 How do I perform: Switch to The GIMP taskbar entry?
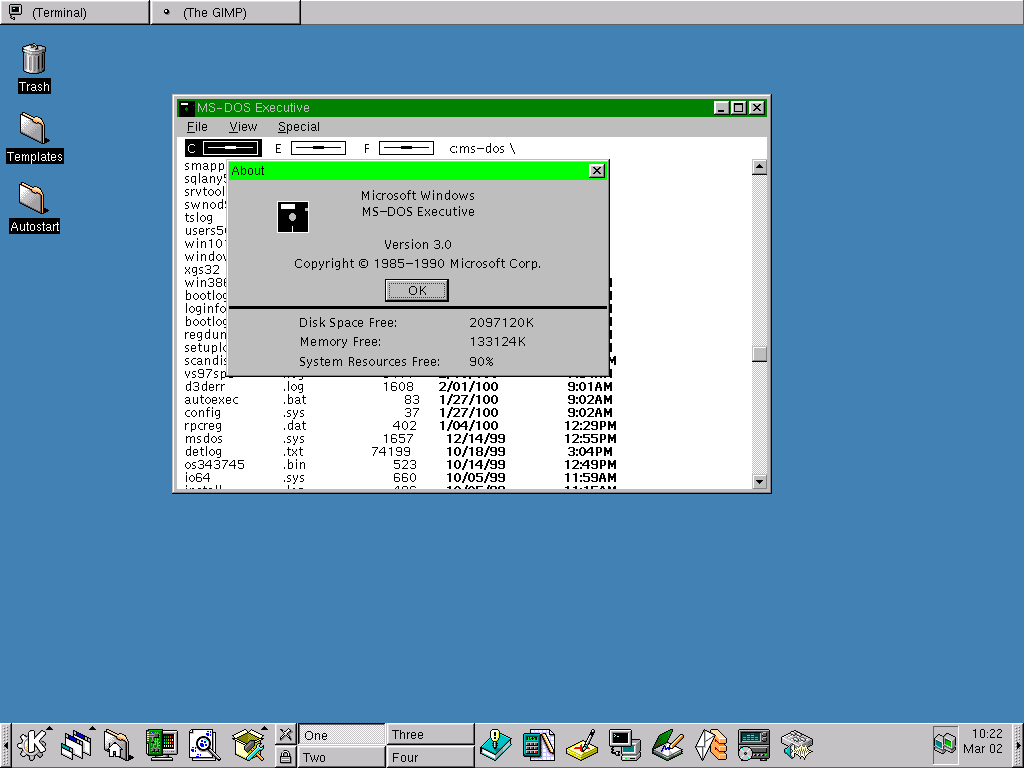(225, 12)
